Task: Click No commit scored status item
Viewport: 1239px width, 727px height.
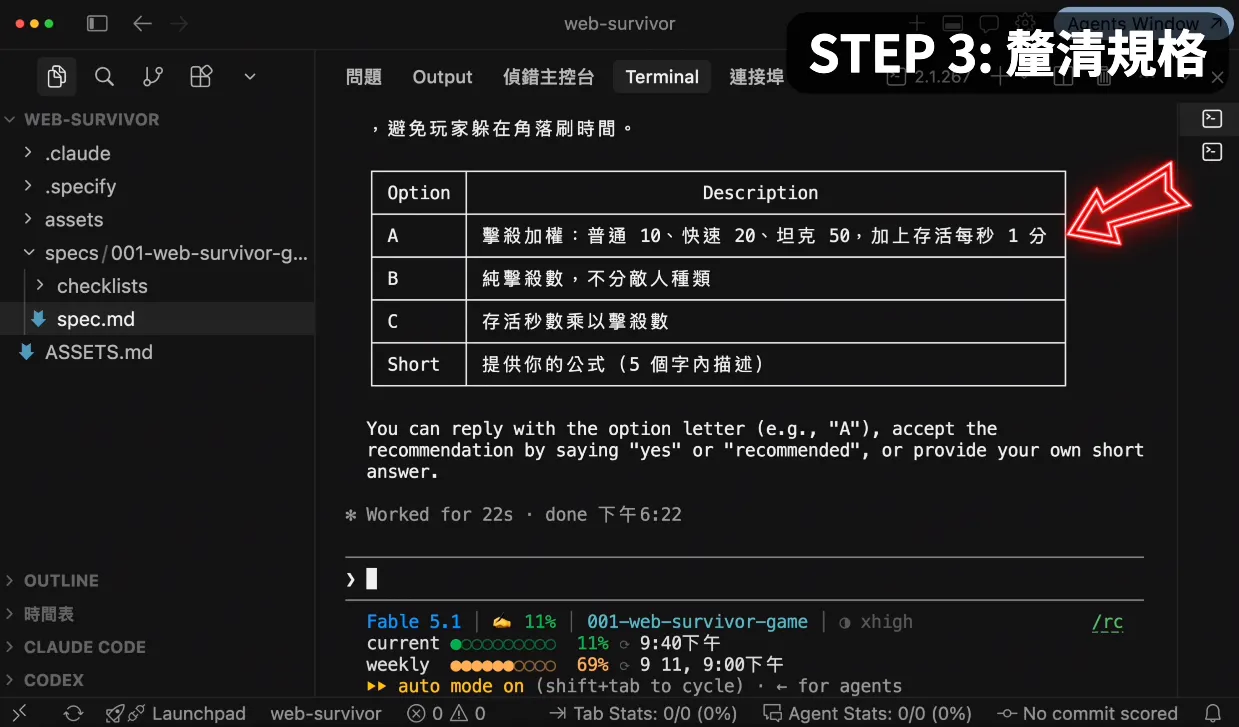Action: coord(1088,713)
